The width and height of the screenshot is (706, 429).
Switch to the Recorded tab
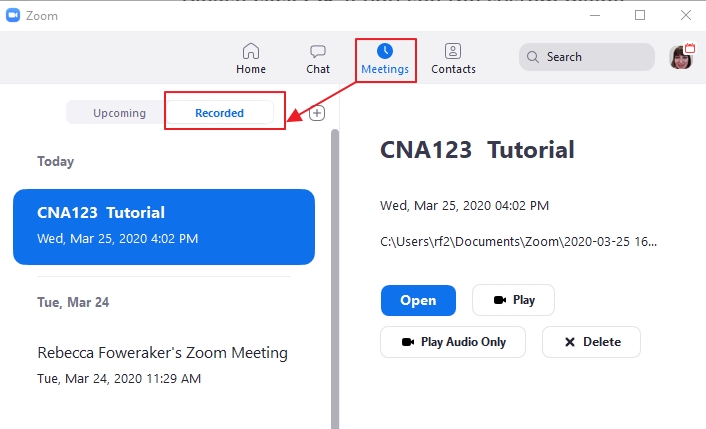click(220, 113)
